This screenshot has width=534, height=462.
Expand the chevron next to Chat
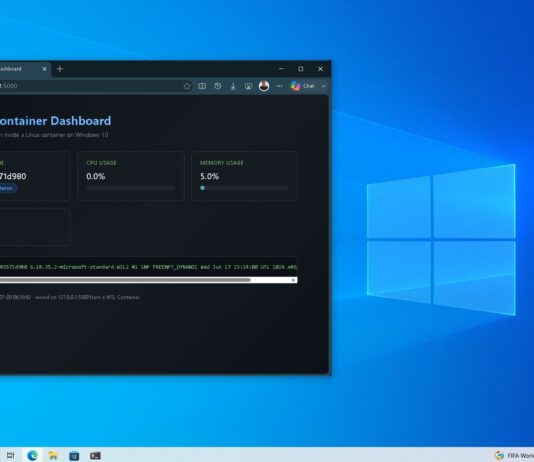323,86
